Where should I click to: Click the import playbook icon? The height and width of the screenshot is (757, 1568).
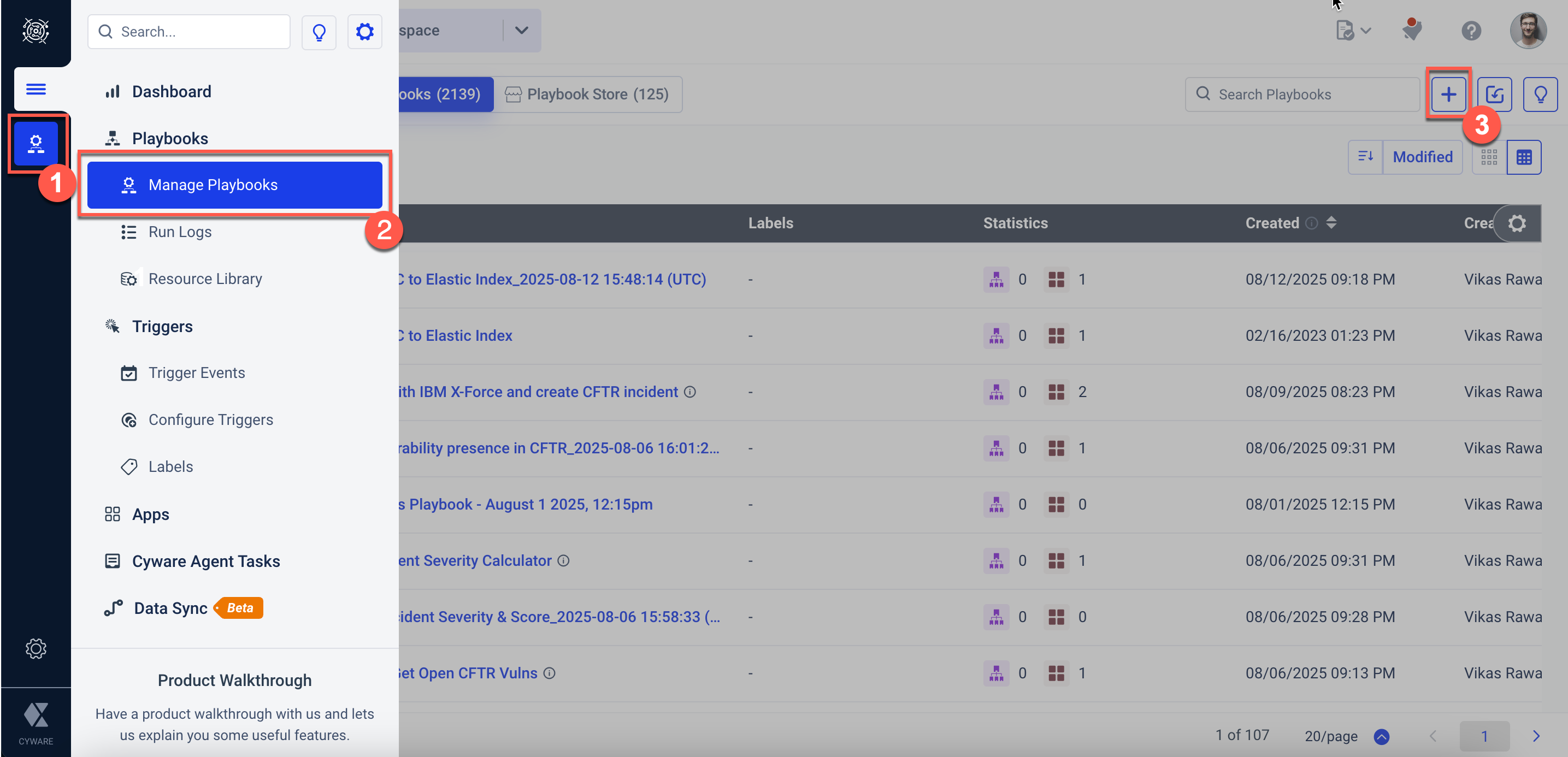[1494, 94]
